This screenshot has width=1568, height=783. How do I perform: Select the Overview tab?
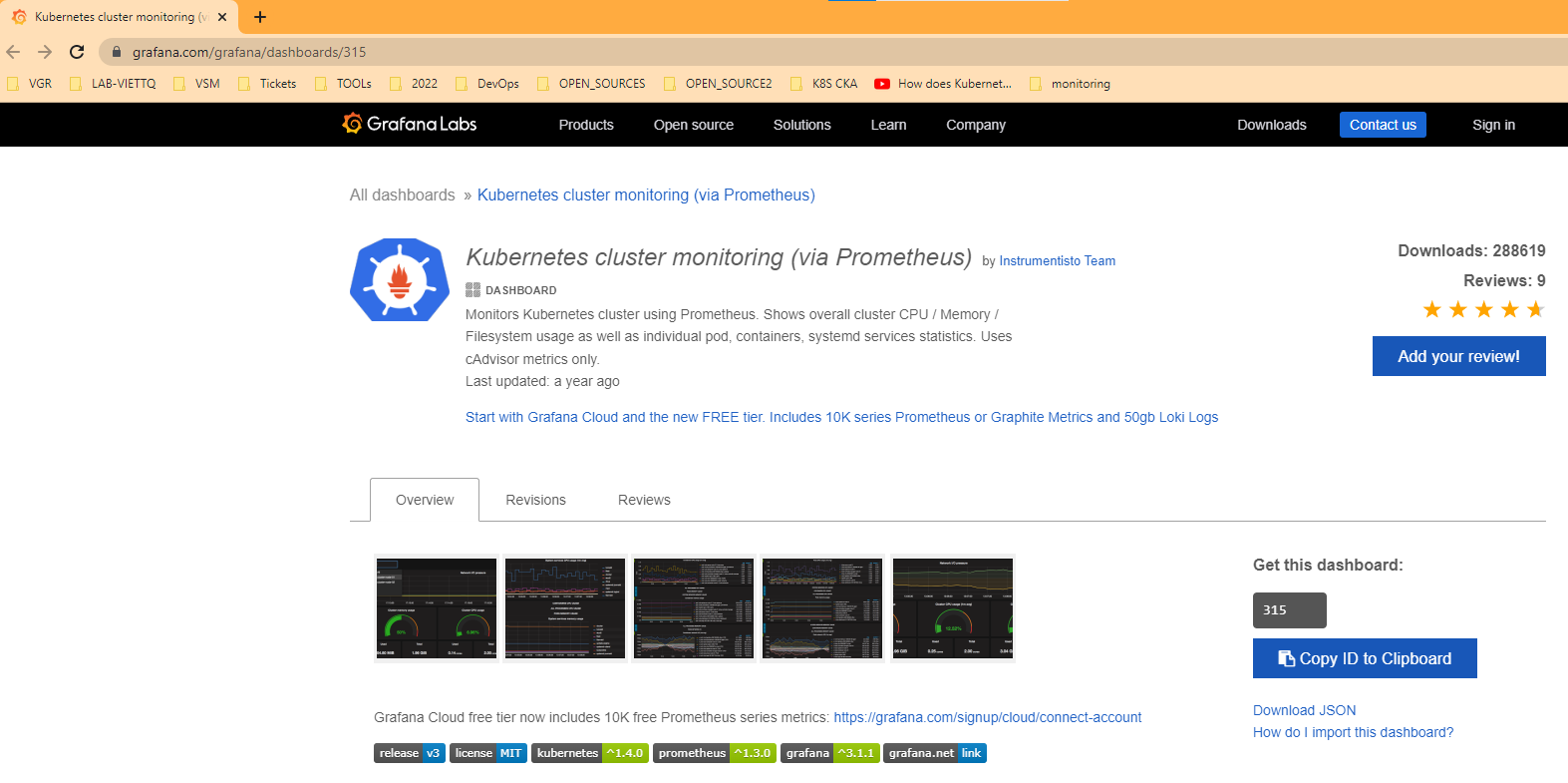click(425, 500)
